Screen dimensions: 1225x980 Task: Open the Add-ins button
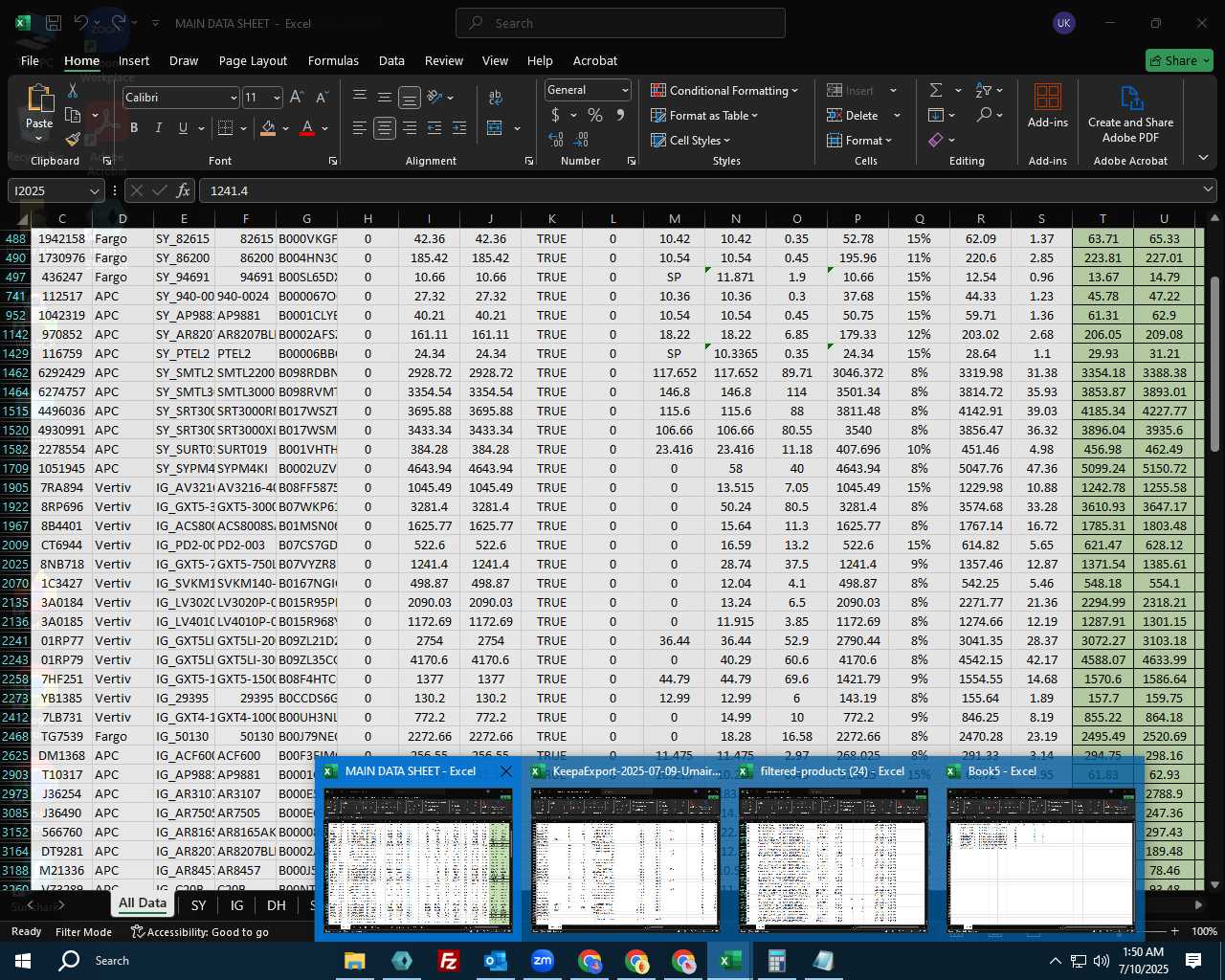[x=1048, y=106]
